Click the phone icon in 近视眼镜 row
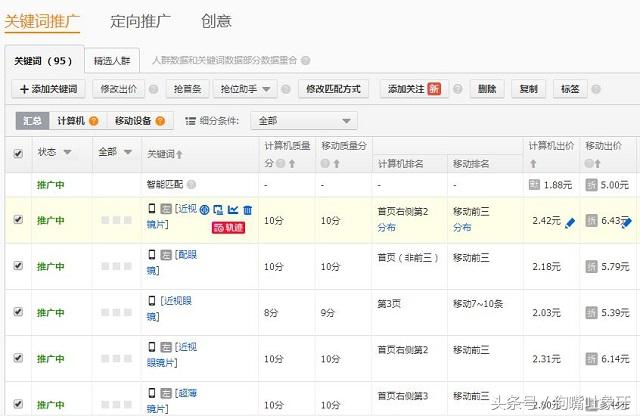Screen dimensions: 640x416 [152, 301]
